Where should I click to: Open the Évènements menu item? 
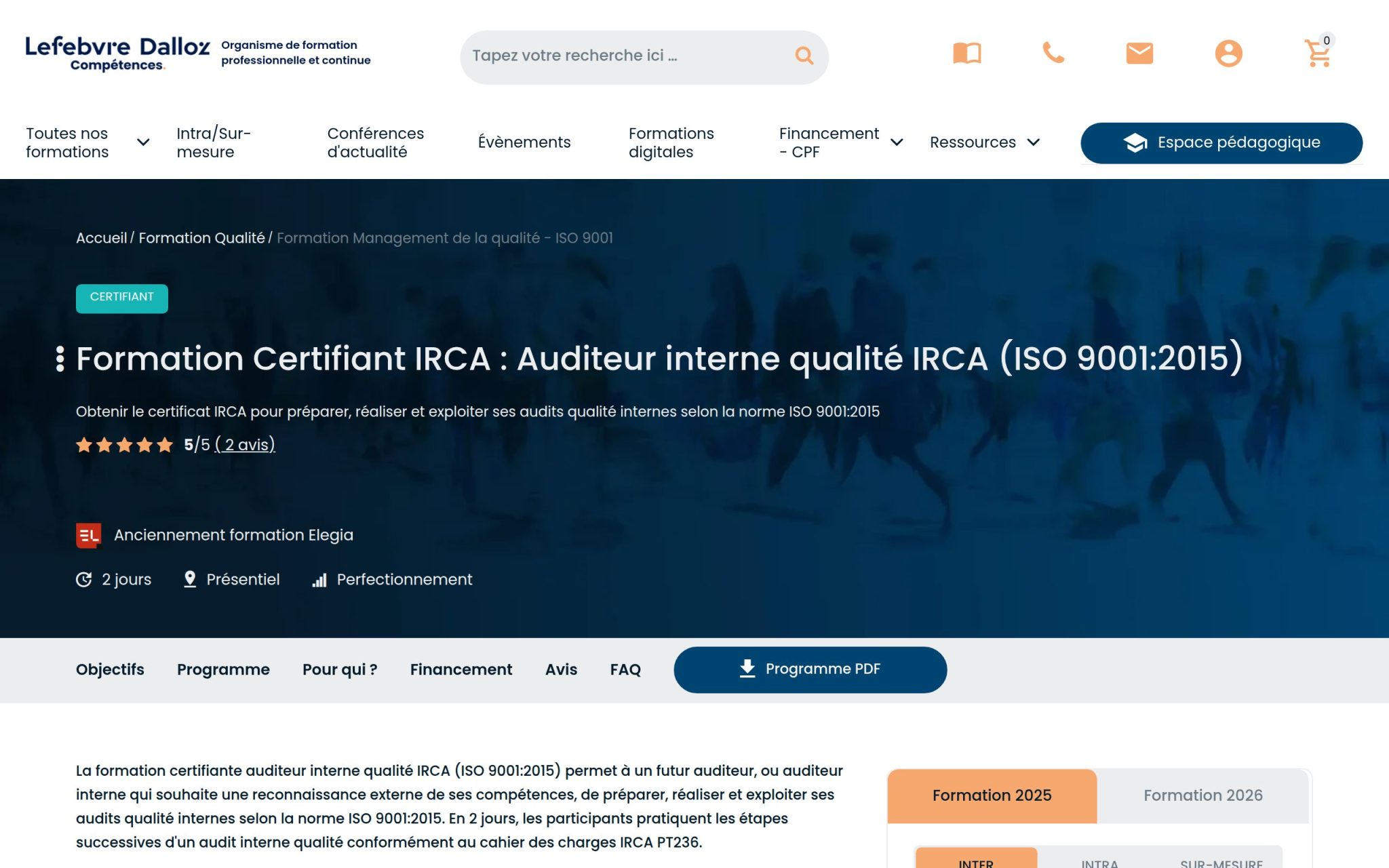524,142
